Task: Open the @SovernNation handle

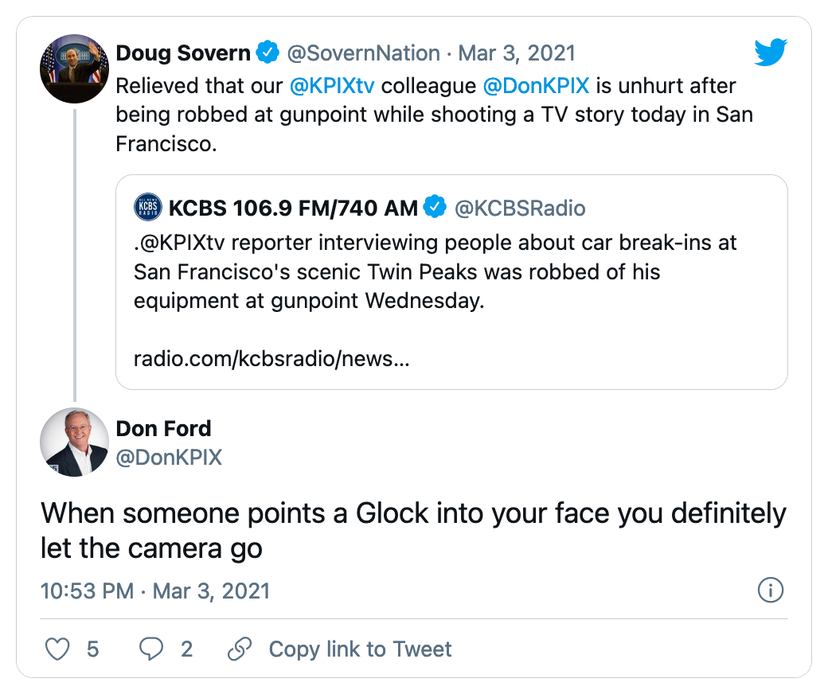Action: (364, 53)
